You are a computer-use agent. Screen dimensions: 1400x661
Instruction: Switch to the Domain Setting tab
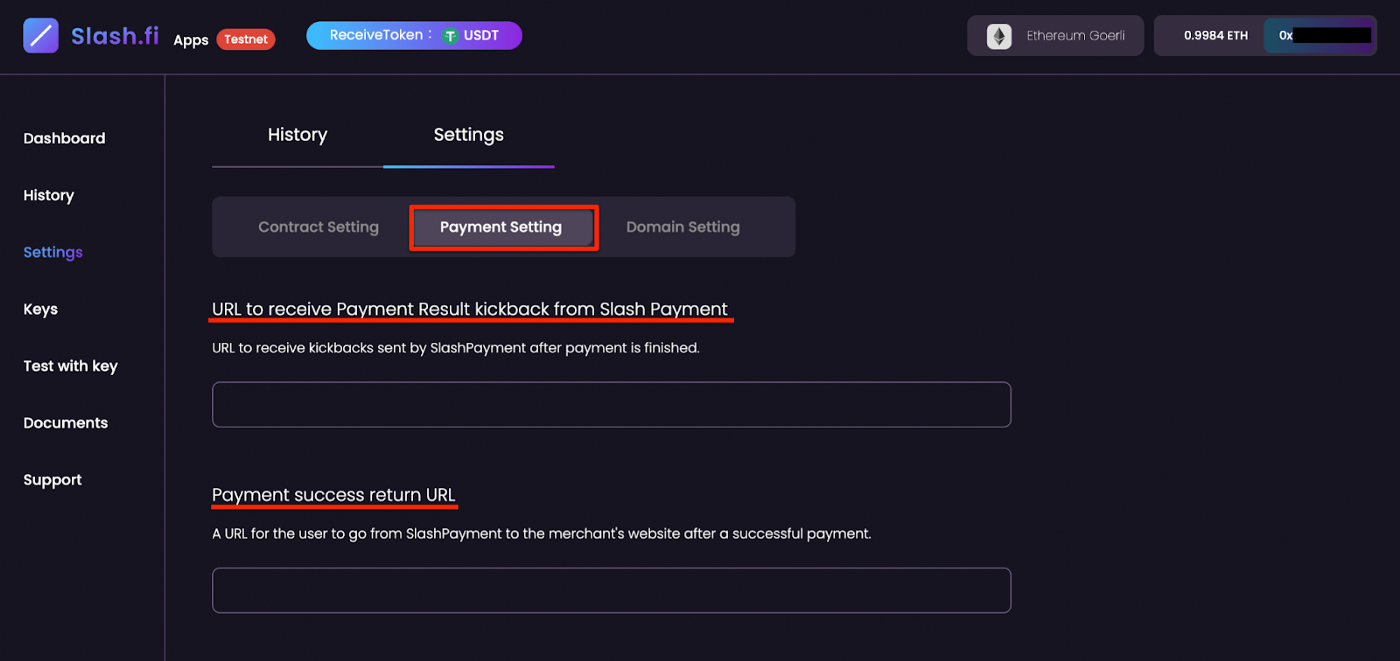[683, 227]
